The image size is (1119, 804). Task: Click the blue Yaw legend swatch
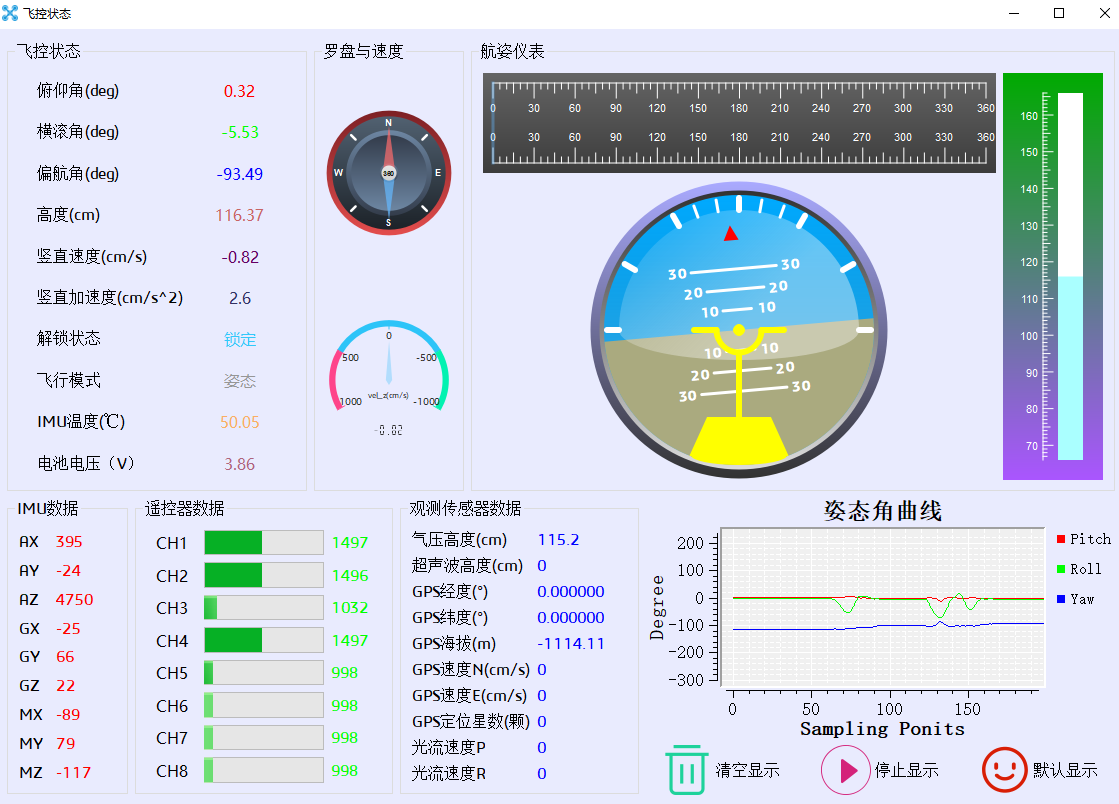pyautogui.click(x=1060, y=599)
